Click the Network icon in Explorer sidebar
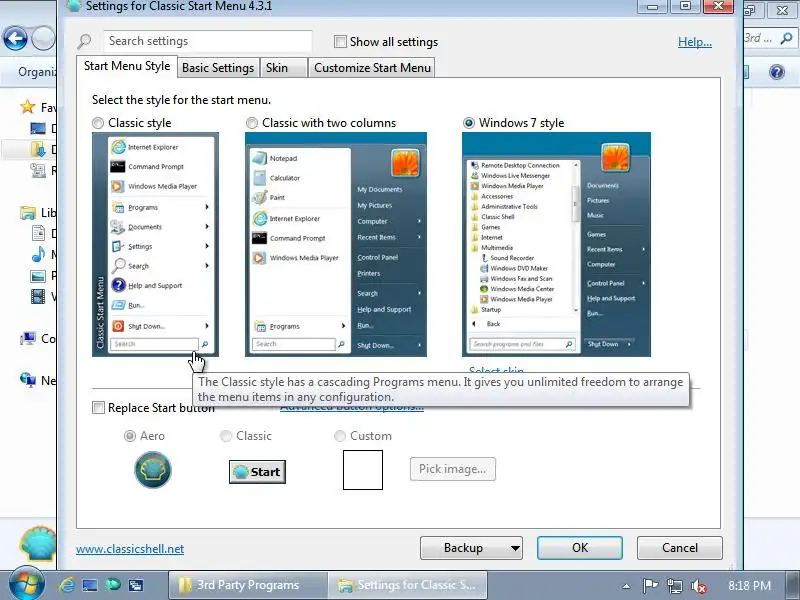 pos(28,380)
